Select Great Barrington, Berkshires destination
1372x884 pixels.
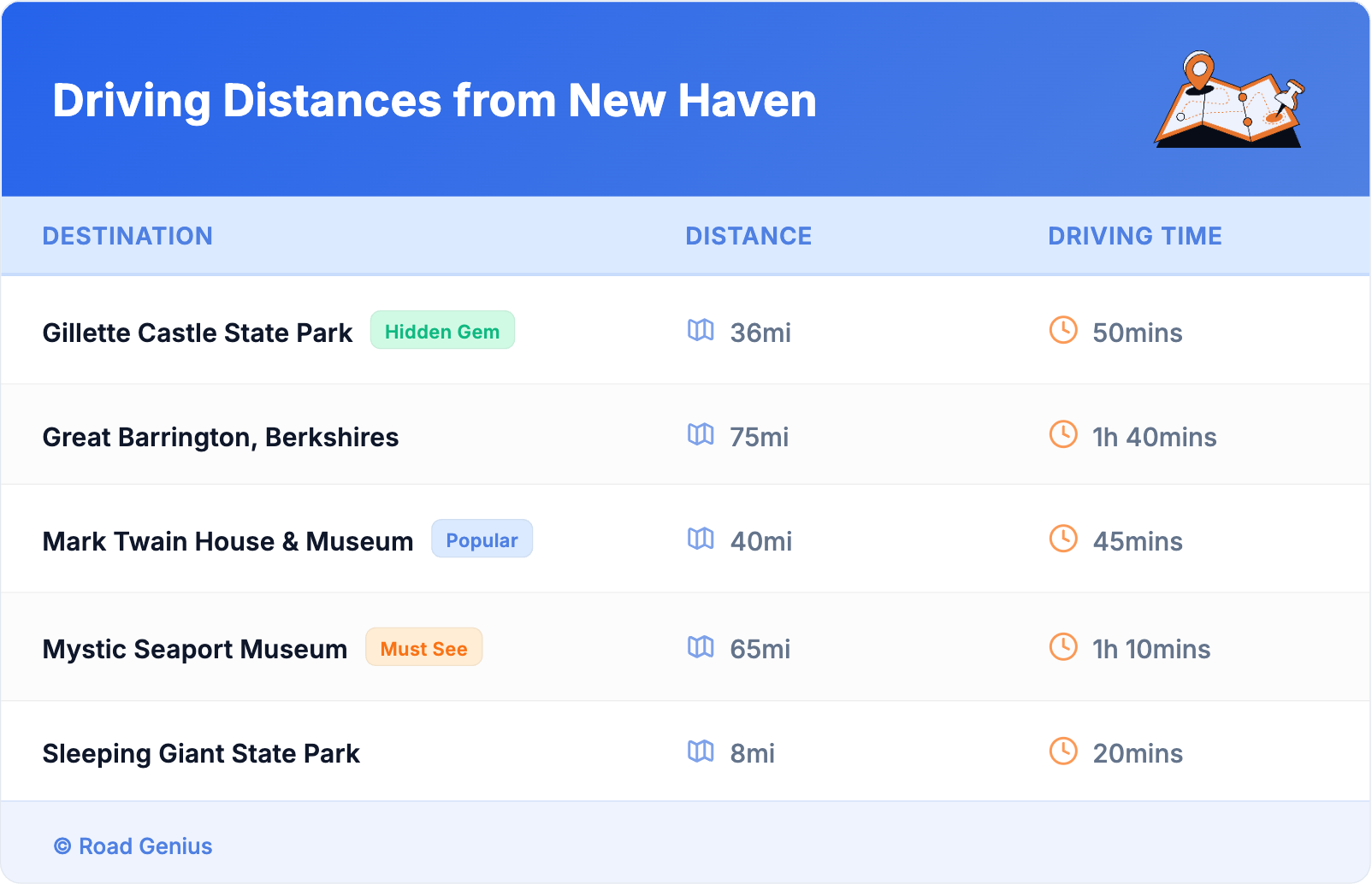(221, 437)
